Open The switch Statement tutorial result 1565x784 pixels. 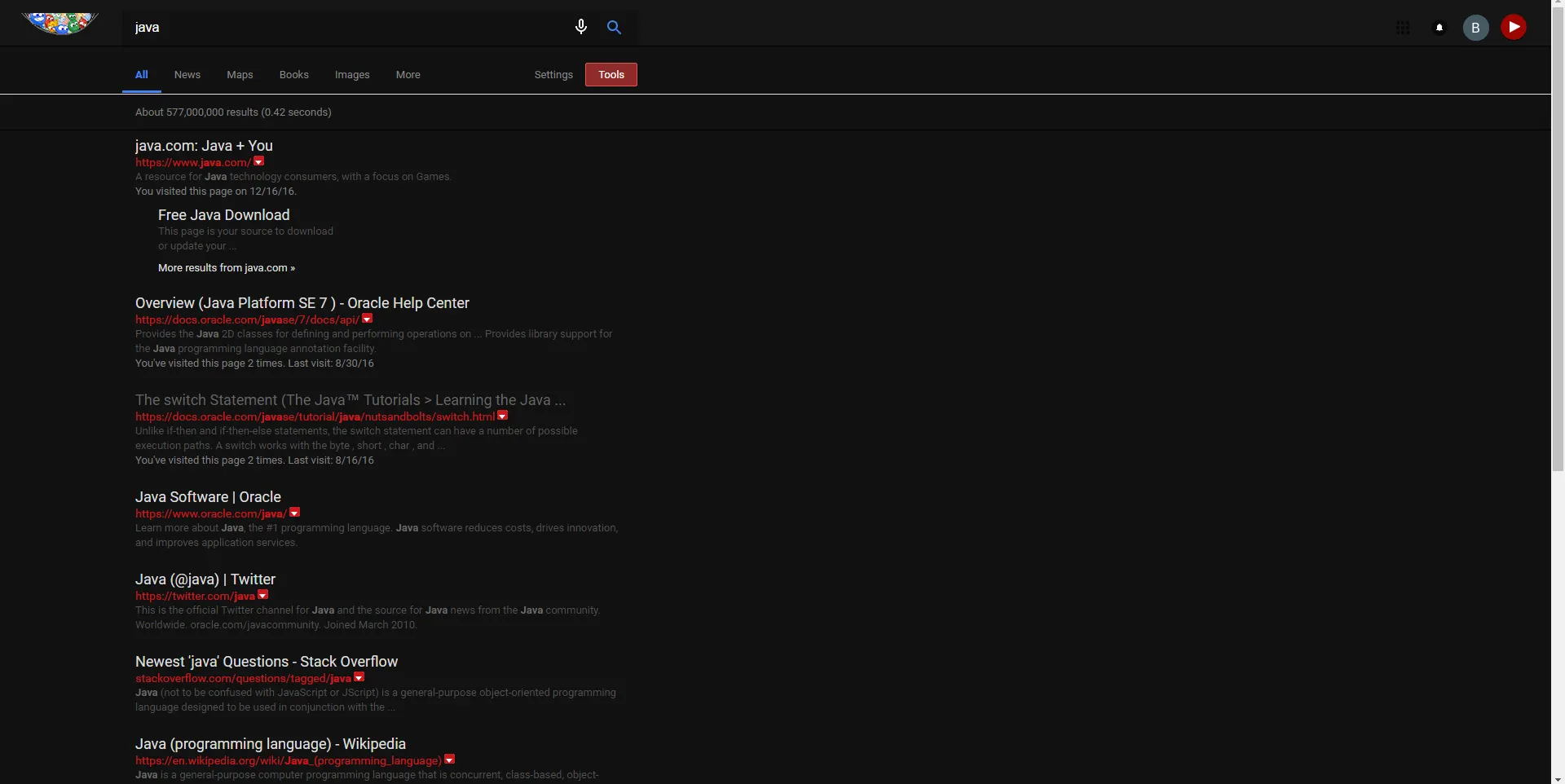[x=350, y=400]
